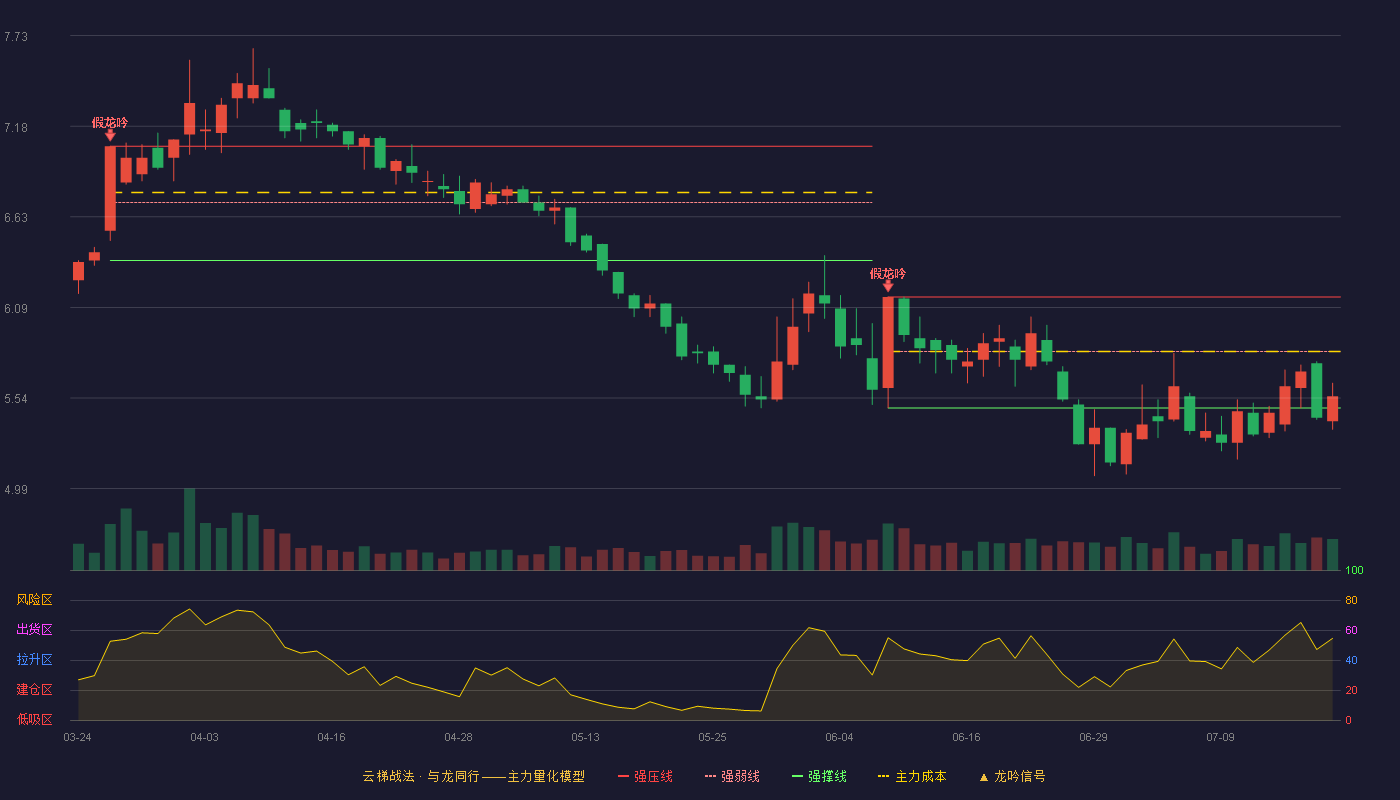Click the green 100 indicator scale value
Image resolution: width=1400 pixels, height=800 pixels.
pyautogui.click(x=1354, y=571)
